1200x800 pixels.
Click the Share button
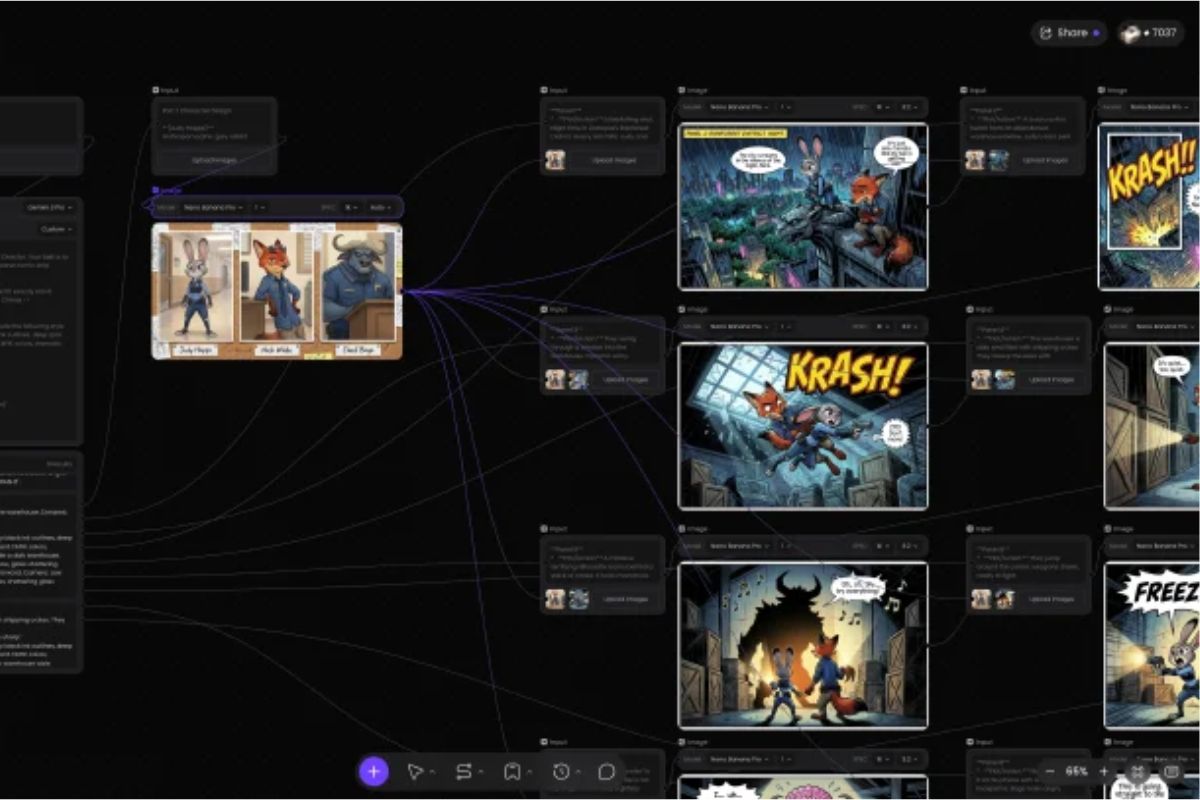(1069, 33)
